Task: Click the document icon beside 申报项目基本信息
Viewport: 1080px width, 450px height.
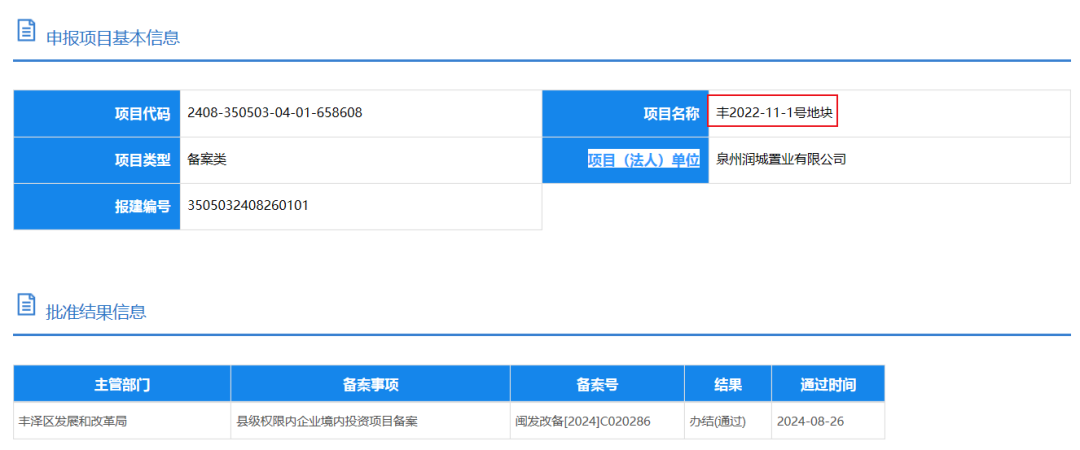Action: click(x=26, y=32)
